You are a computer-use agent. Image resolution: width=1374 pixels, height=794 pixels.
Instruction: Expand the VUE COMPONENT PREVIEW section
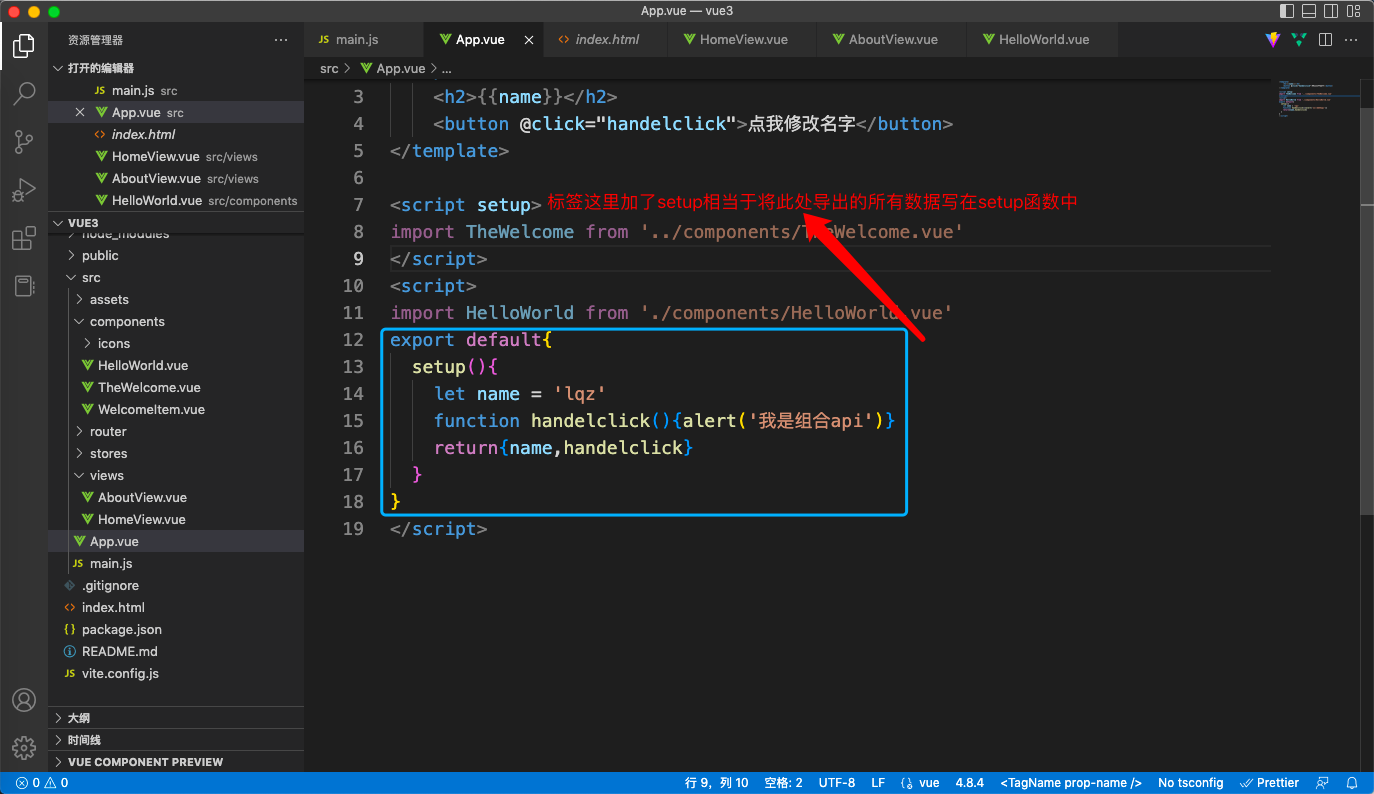tap(176, 762)
